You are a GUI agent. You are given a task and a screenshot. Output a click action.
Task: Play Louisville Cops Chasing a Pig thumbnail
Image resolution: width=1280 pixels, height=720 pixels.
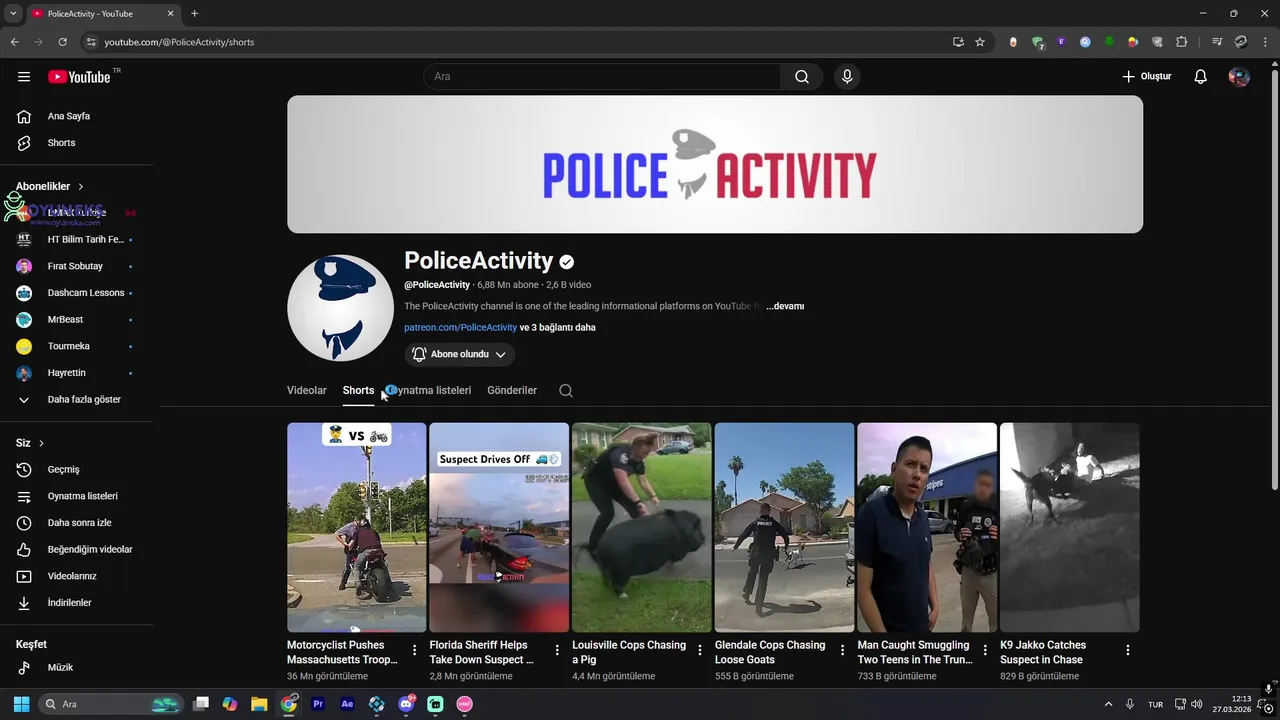(x=642, y=528)
